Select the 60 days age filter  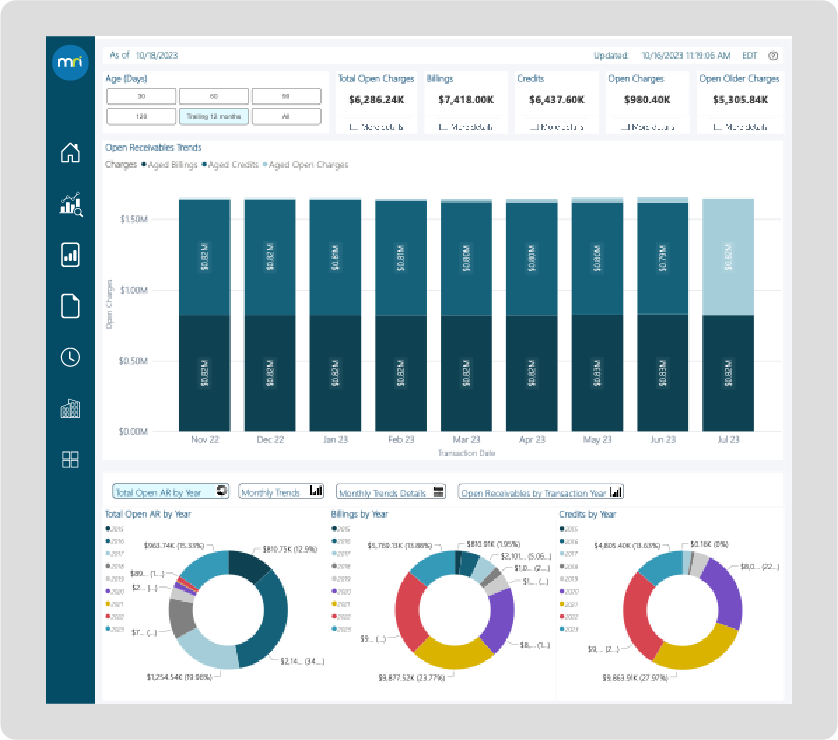click(x=213, y=96)
